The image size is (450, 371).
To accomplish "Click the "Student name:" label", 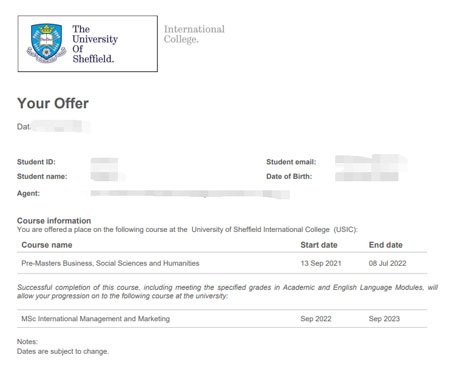I will click(x=42, y=176).
